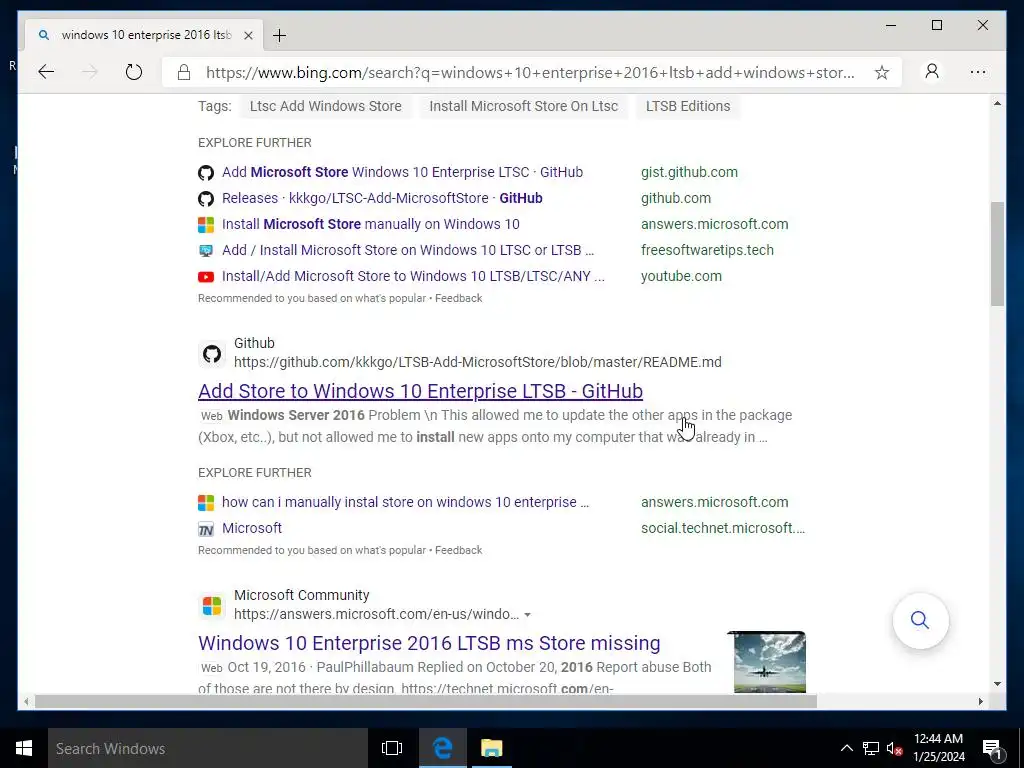Click the Github site icon above LTSB result

212,354
